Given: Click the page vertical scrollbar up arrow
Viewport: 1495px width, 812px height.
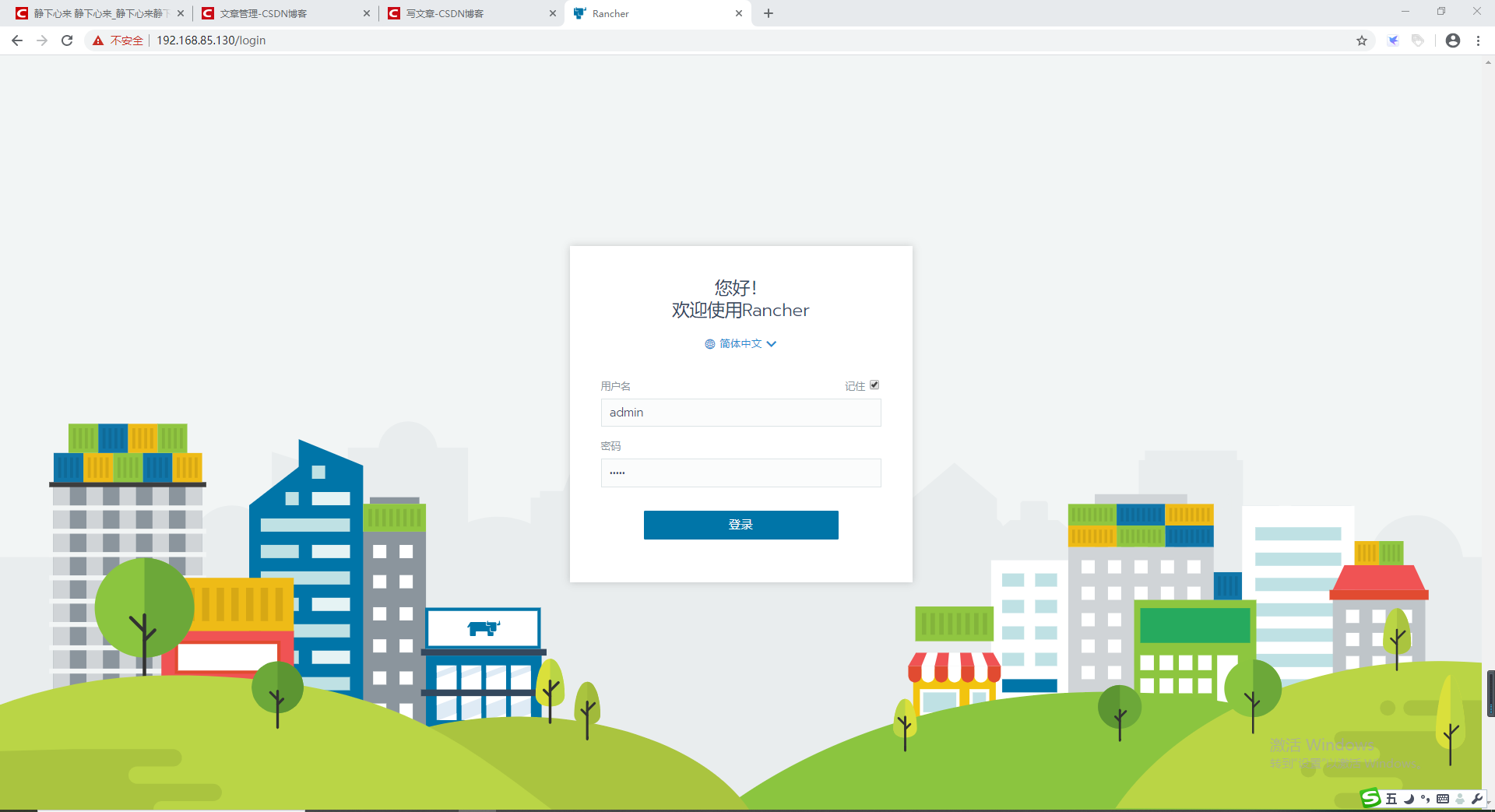Looking at the screenshot, I should [1488, 62].
